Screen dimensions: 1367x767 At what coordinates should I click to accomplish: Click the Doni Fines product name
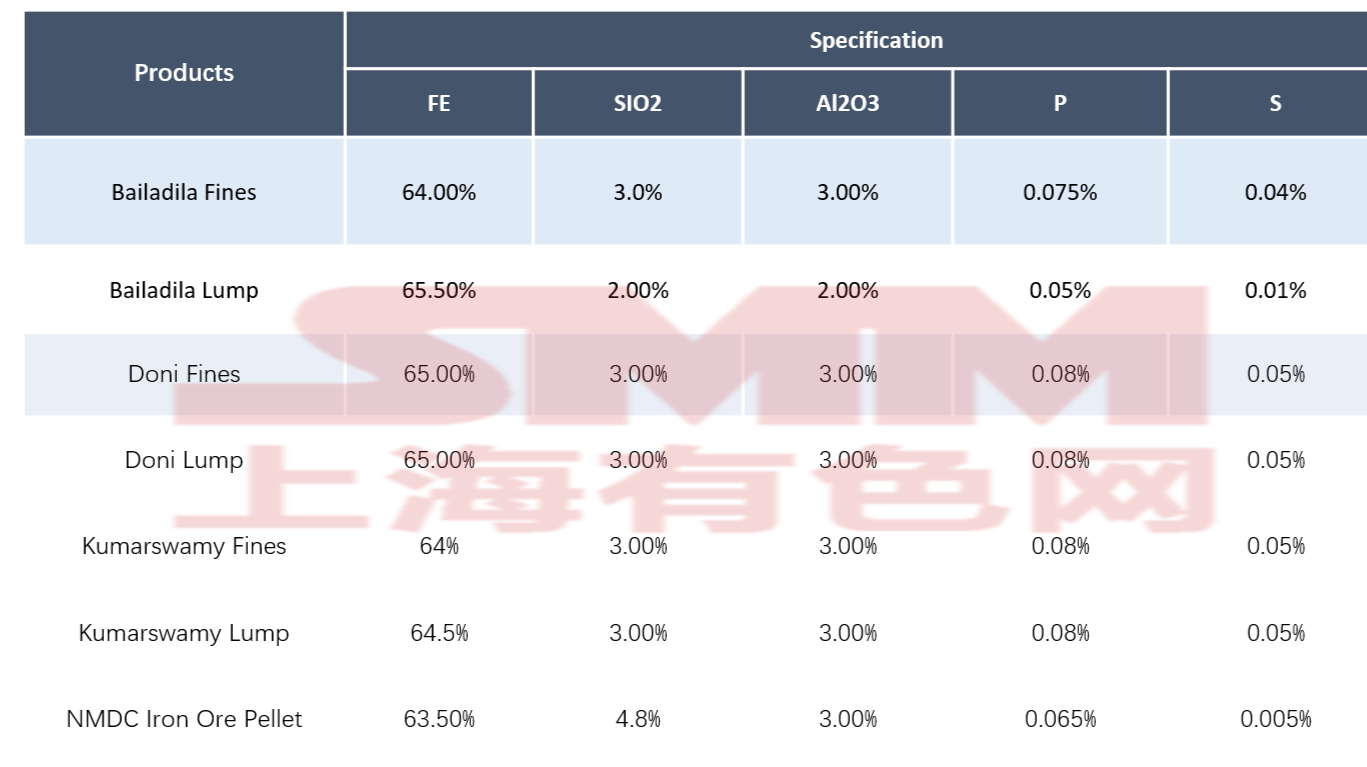click(x=184, y=374)
